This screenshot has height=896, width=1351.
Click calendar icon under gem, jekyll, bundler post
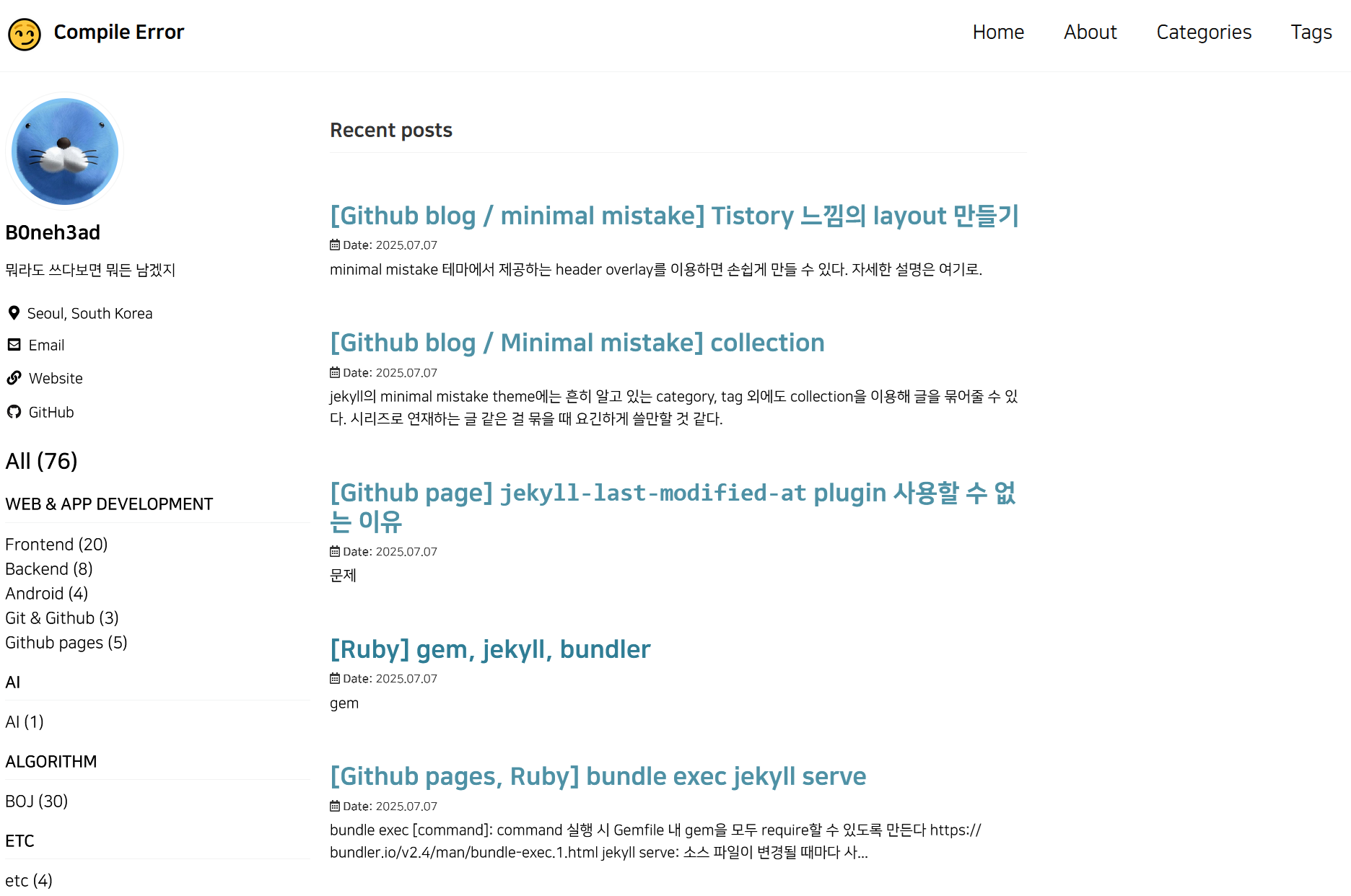pos(335,679)
